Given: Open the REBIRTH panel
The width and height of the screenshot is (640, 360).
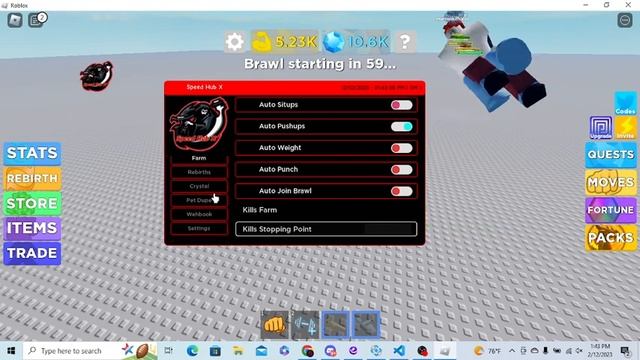Looking at the screenshot, I should (32, 179).
